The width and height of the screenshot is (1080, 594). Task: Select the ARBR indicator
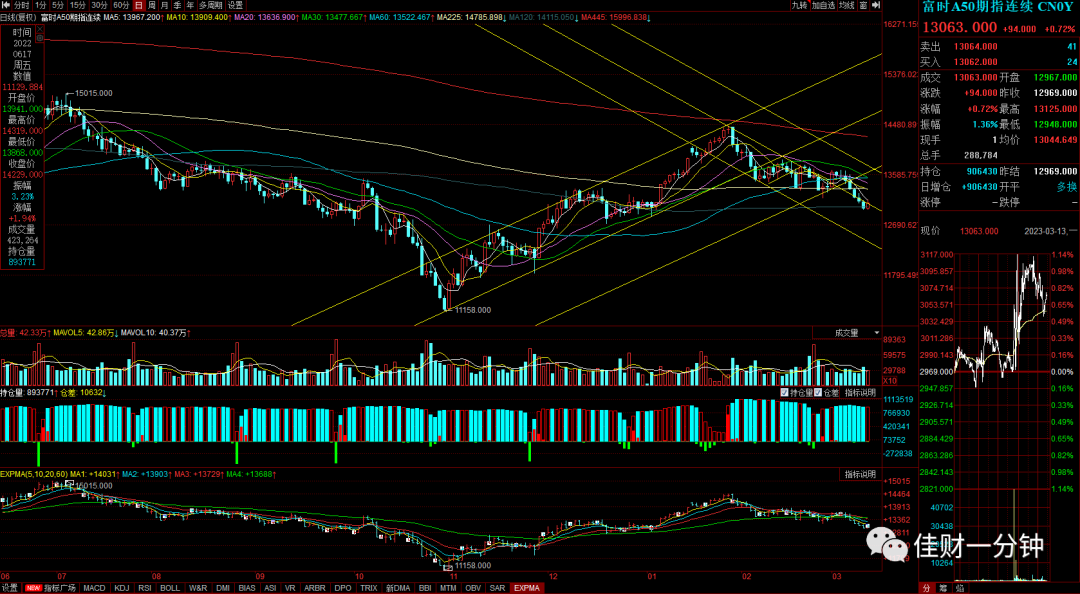coord(315,588)
